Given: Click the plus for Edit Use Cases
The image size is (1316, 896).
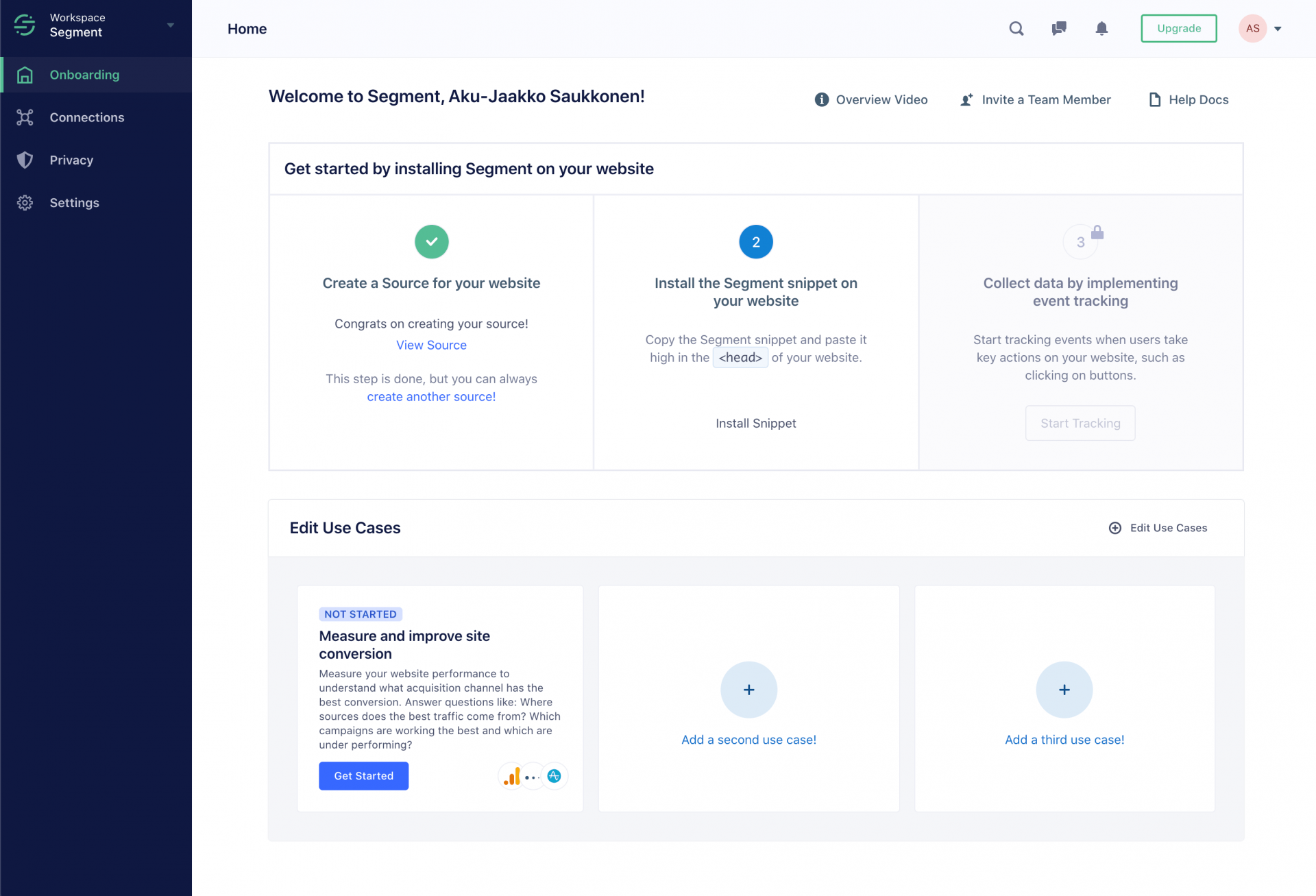Looking at the screenshot, I should pos(1114,528).
